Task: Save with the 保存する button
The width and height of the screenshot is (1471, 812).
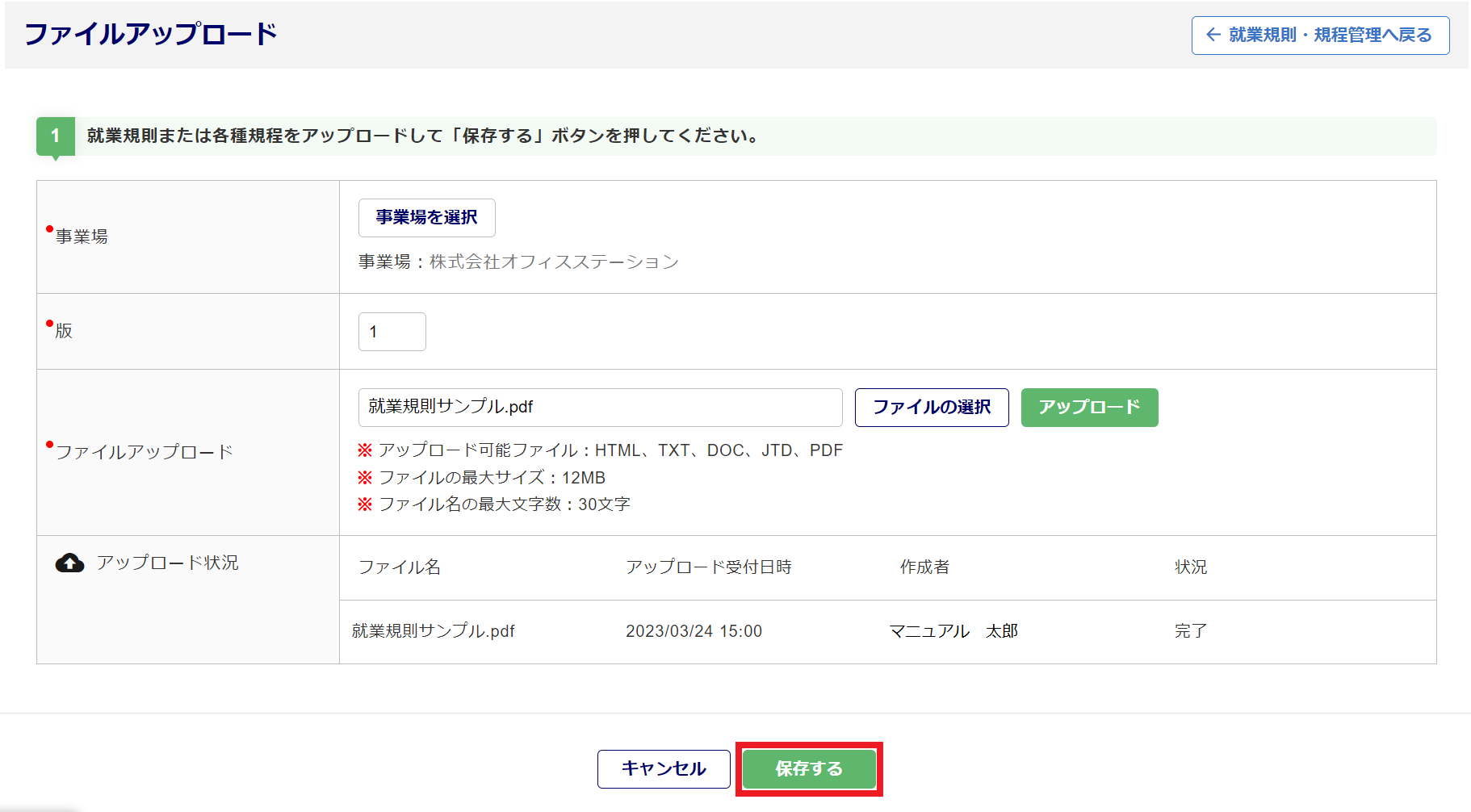Action: [x=808, y=768]
